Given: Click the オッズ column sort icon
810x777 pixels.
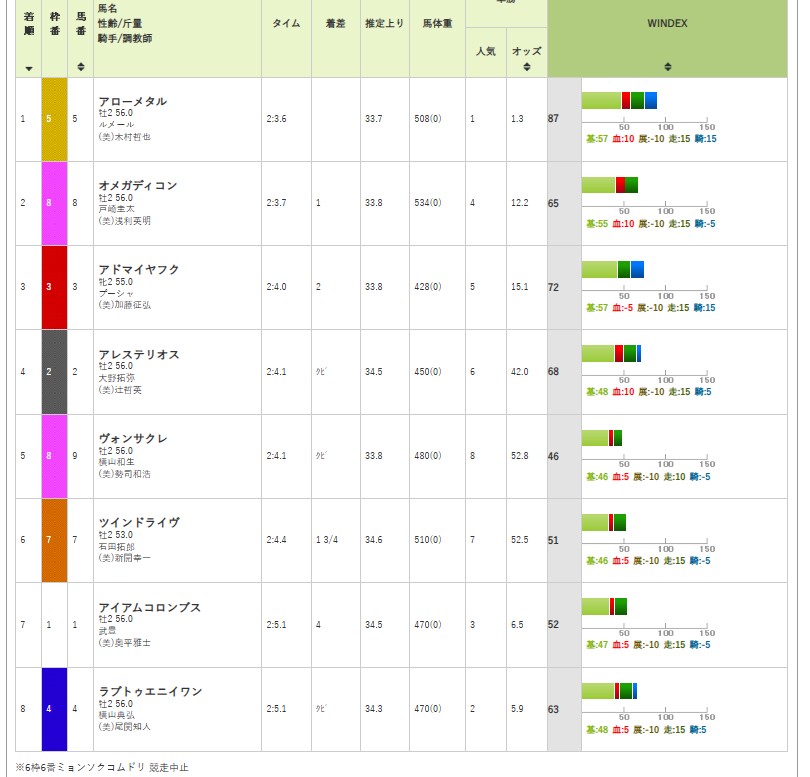Looking at the screenshot, I should point(526,68).
